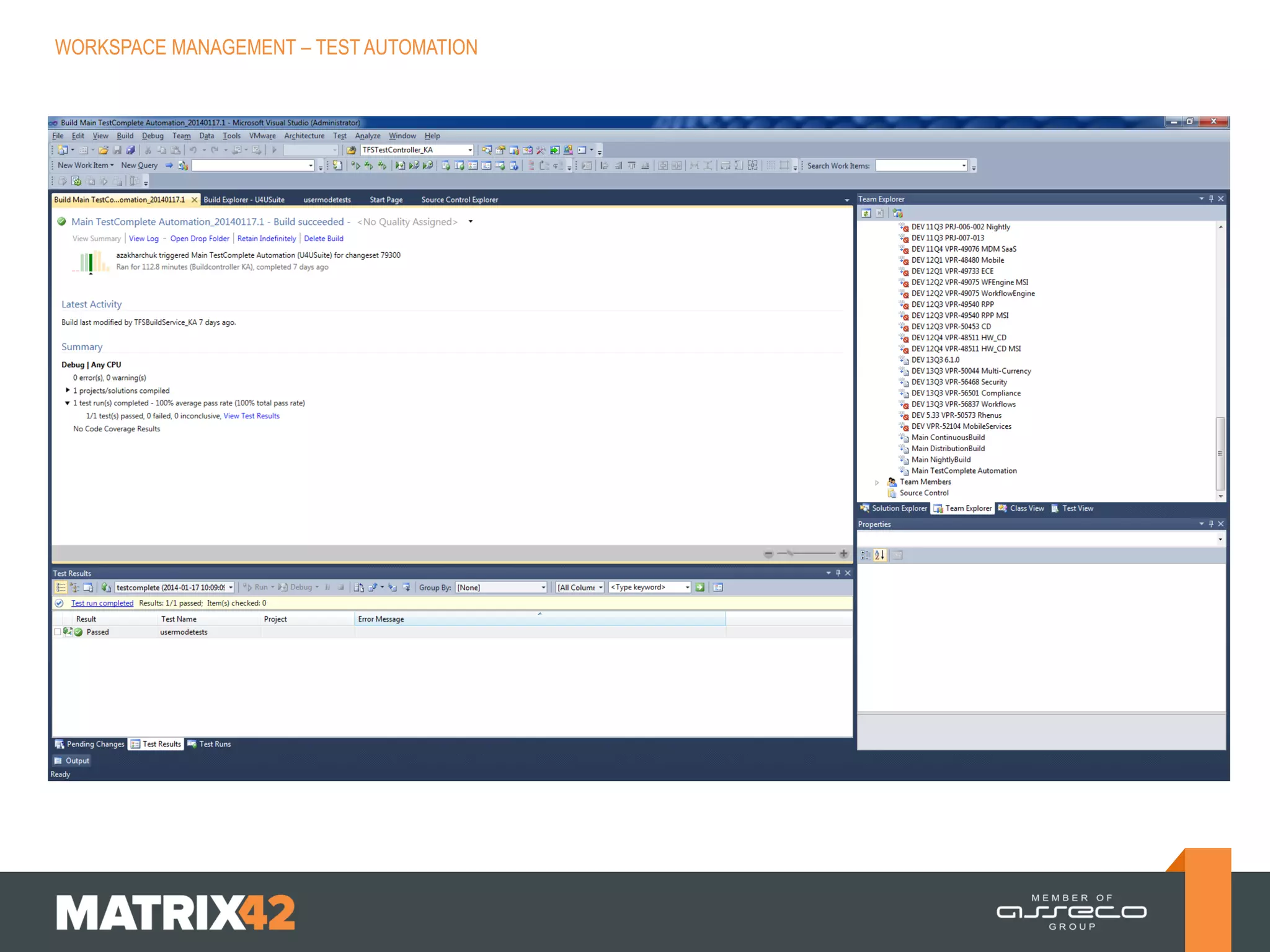This screenshot has height=952, width=1270.
Task: Click the green build succeeded status icon
Action: tap(61, 221)
